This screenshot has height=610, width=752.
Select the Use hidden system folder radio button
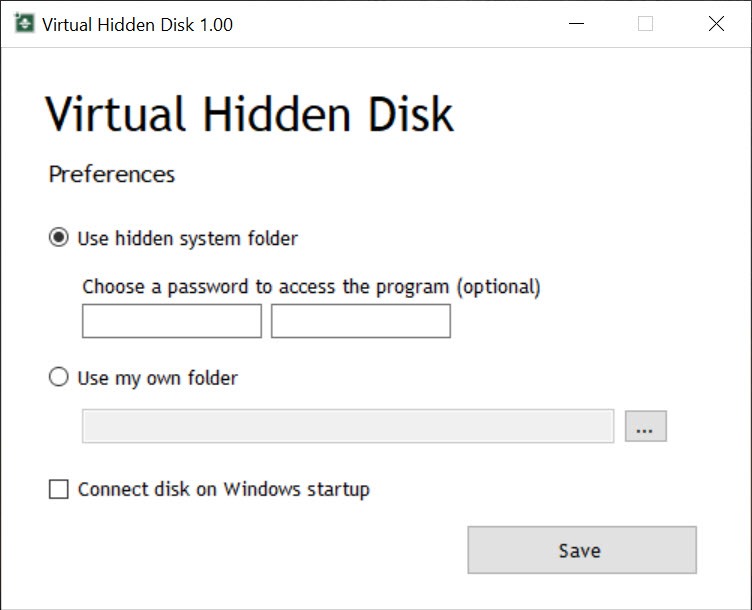[x=59, y=237]
